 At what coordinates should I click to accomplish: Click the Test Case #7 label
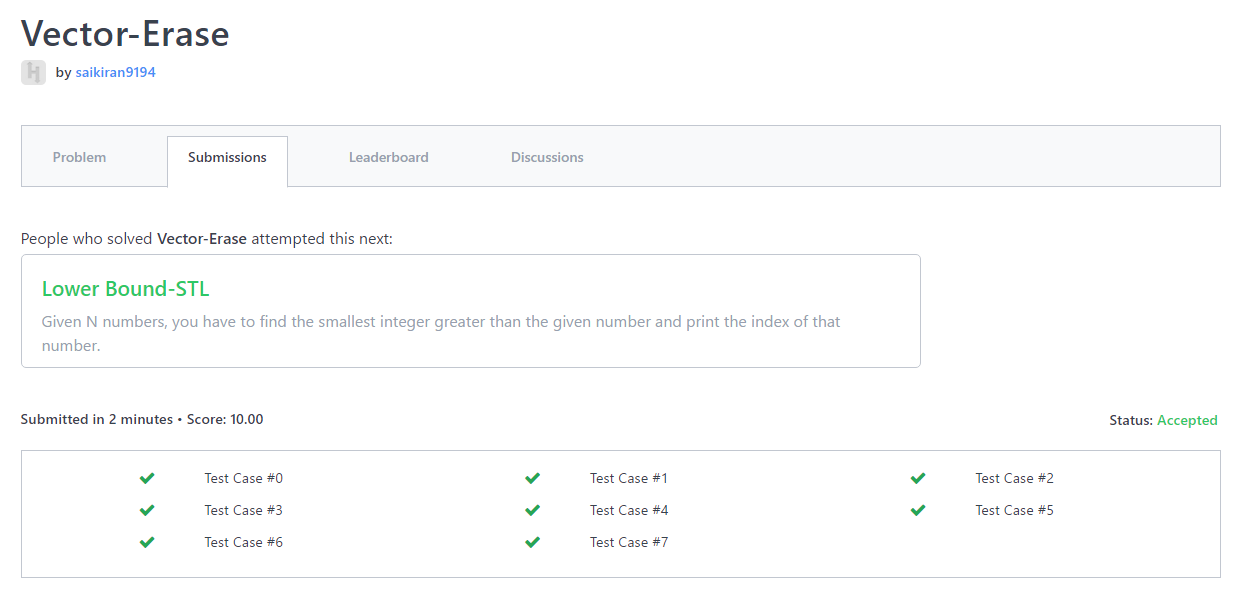point(628,542)
